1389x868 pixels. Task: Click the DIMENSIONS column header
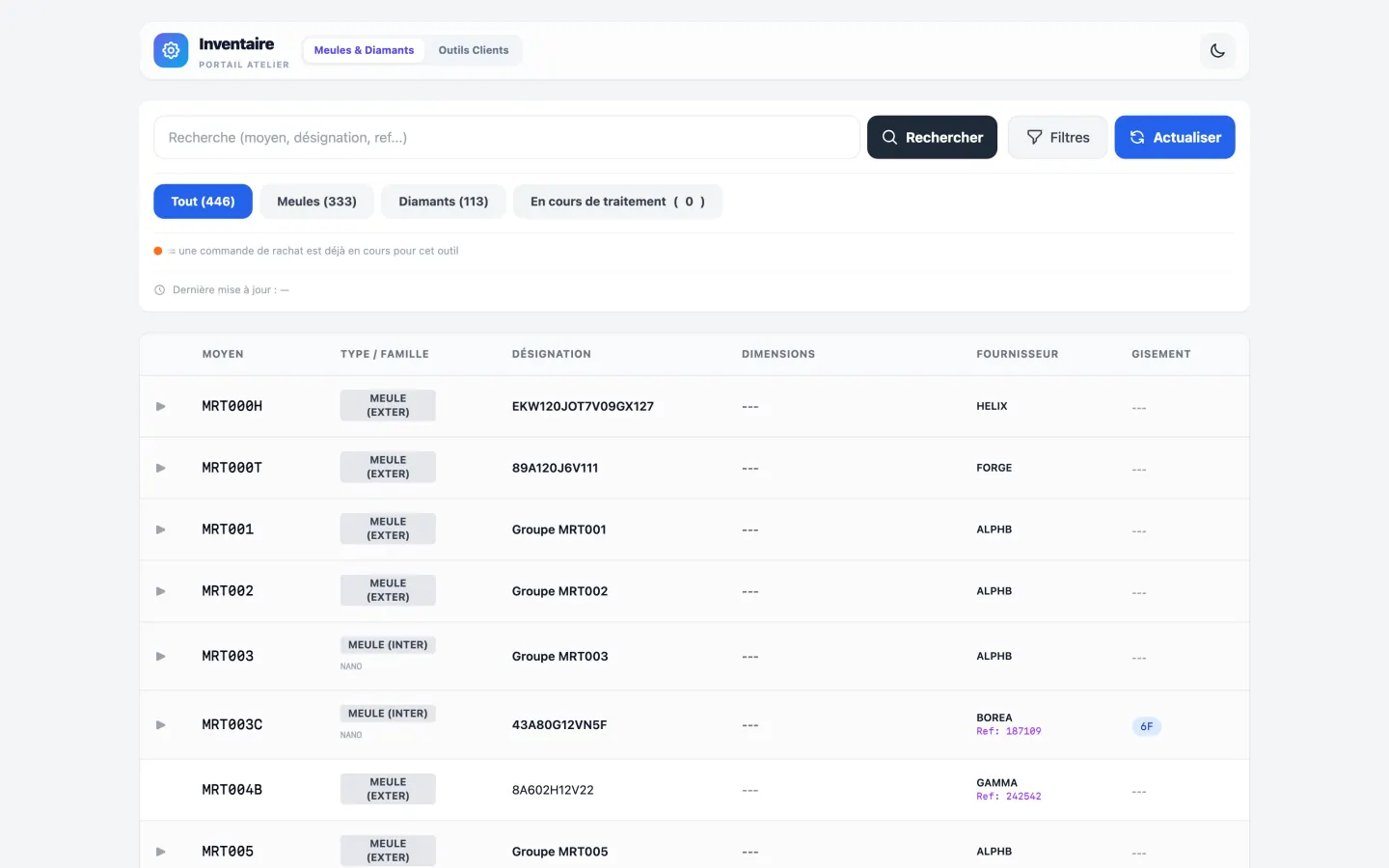(x=778, y=354)
